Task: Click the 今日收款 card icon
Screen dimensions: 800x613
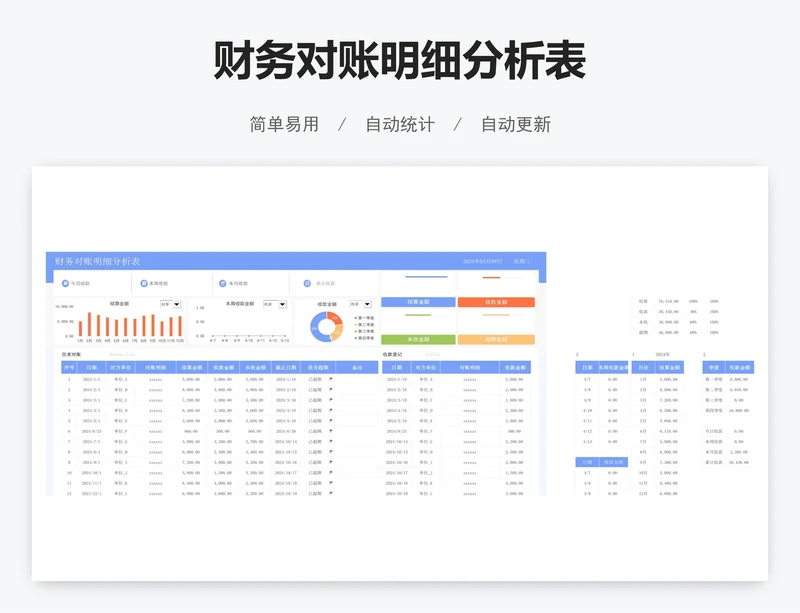Action: [x=65, y=283]
